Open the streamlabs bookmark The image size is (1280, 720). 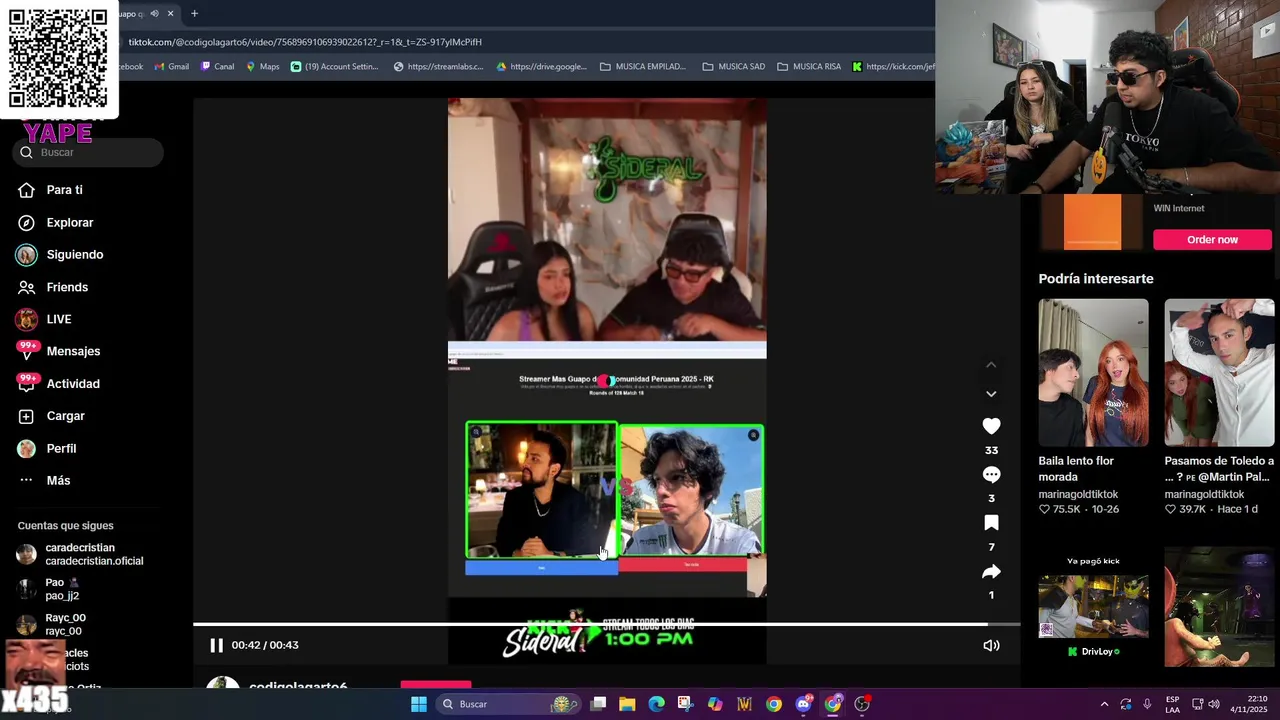438,67
